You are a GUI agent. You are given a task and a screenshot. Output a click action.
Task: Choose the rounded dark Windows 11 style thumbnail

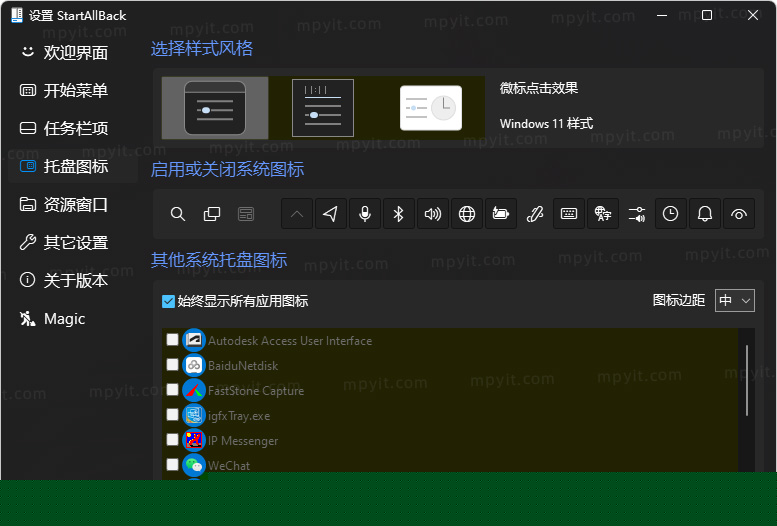[x=215, y=108]
